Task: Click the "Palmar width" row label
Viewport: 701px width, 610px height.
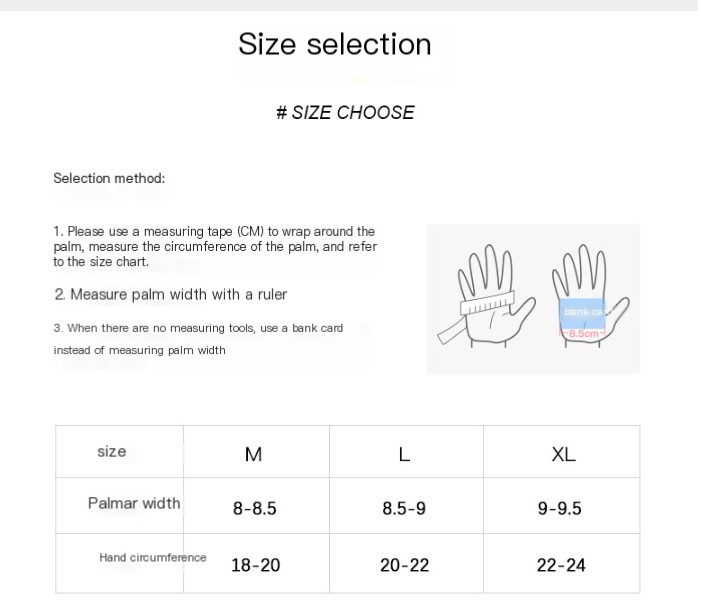Action: (134, 503)
